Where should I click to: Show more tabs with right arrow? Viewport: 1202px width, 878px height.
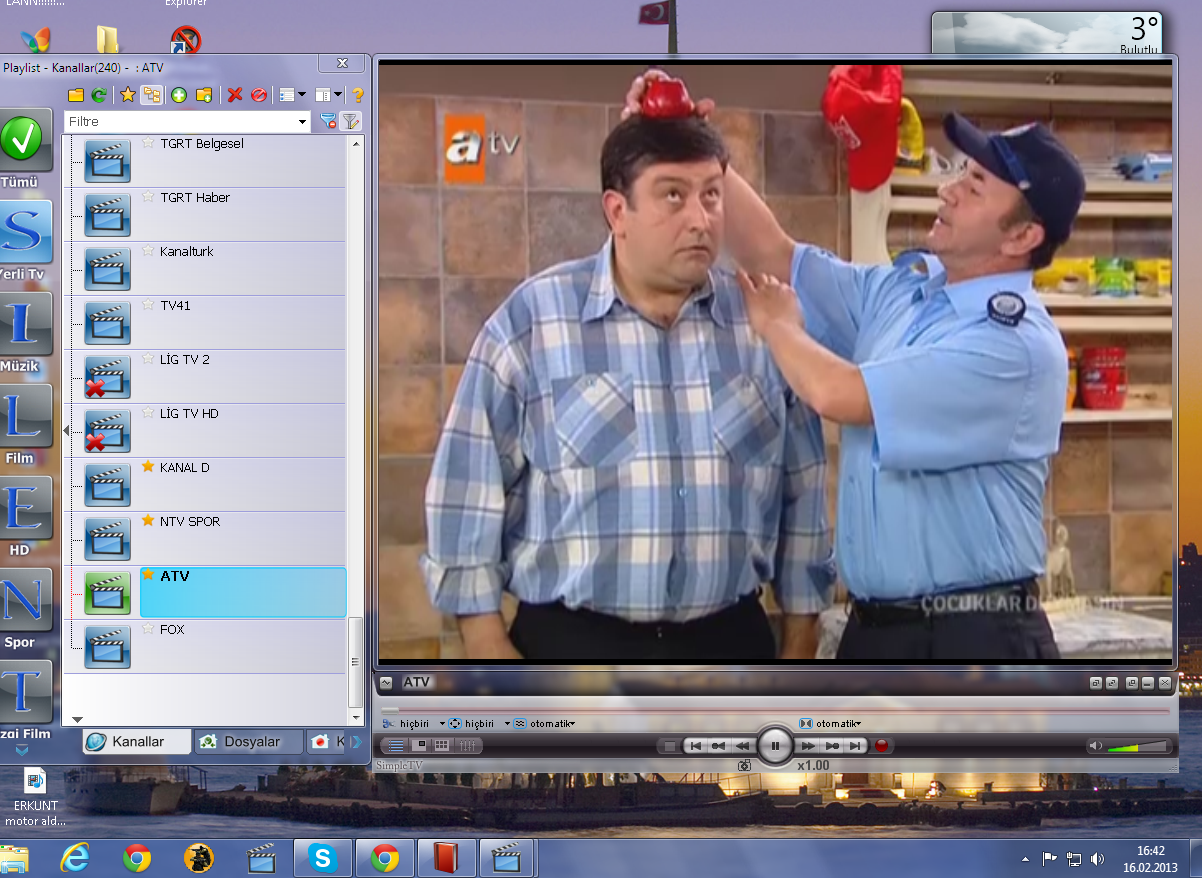click(355, 741)
